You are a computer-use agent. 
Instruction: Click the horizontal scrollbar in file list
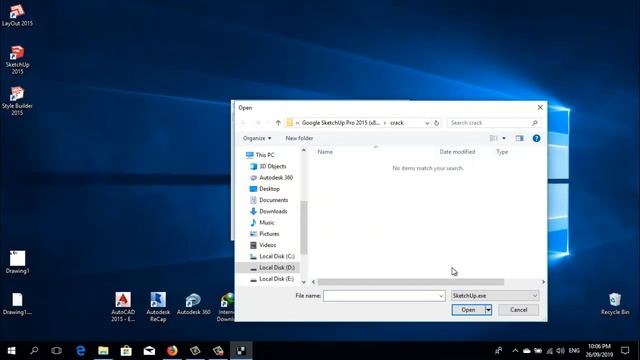coord(411,282)
